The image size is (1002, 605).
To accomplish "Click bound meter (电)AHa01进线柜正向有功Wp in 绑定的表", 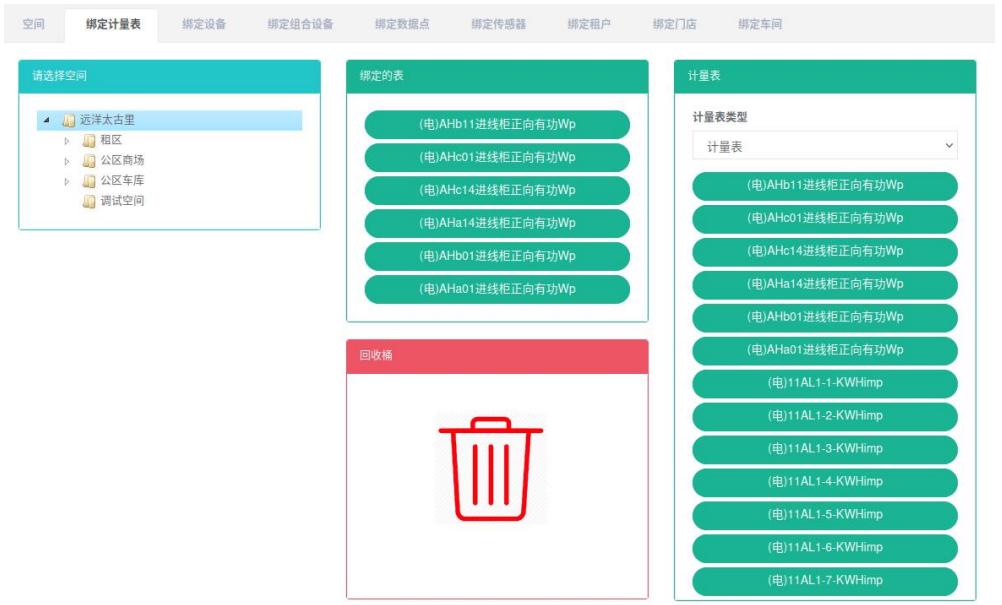I will [x=497, y=290].
